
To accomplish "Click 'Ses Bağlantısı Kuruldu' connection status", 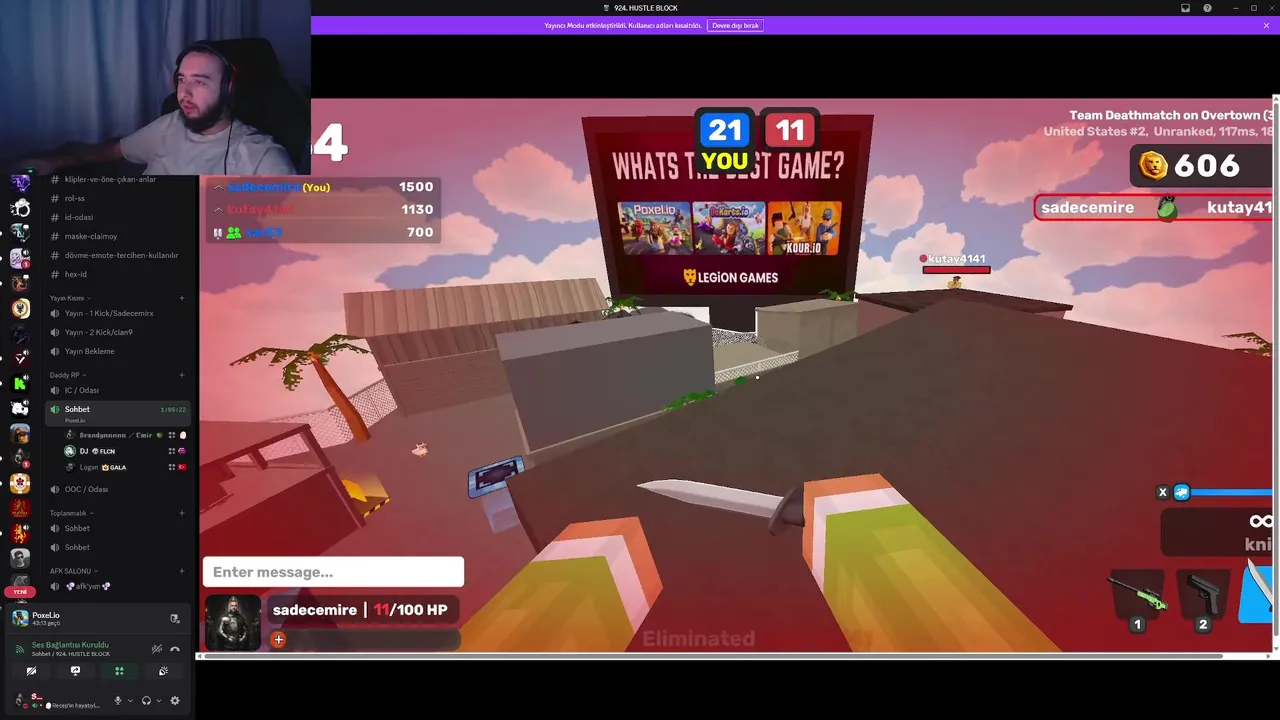I will [70, 645].
